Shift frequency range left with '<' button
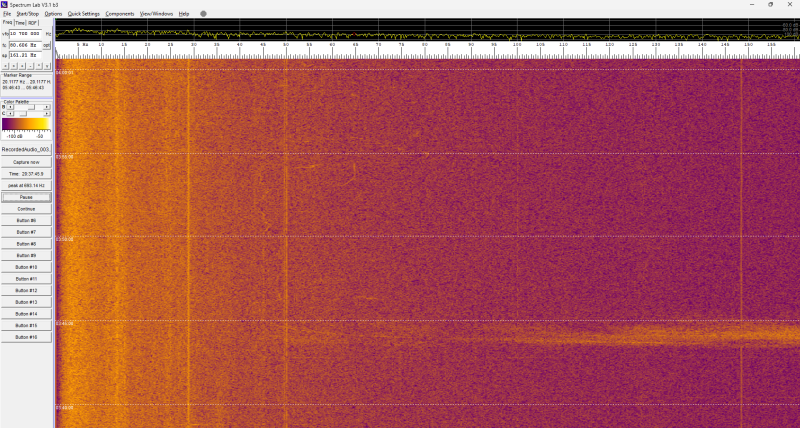800x428 pixels. coord(5,66)
